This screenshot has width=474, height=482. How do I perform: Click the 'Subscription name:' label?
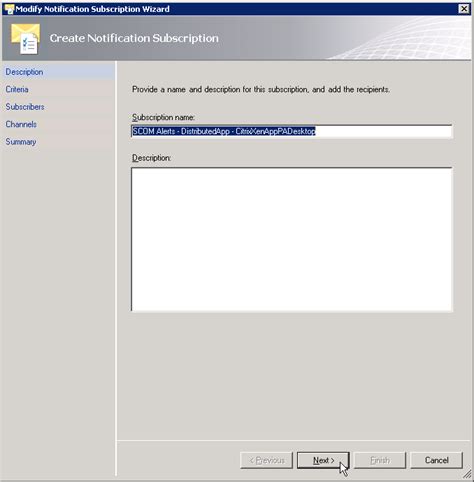pos(163,117)
